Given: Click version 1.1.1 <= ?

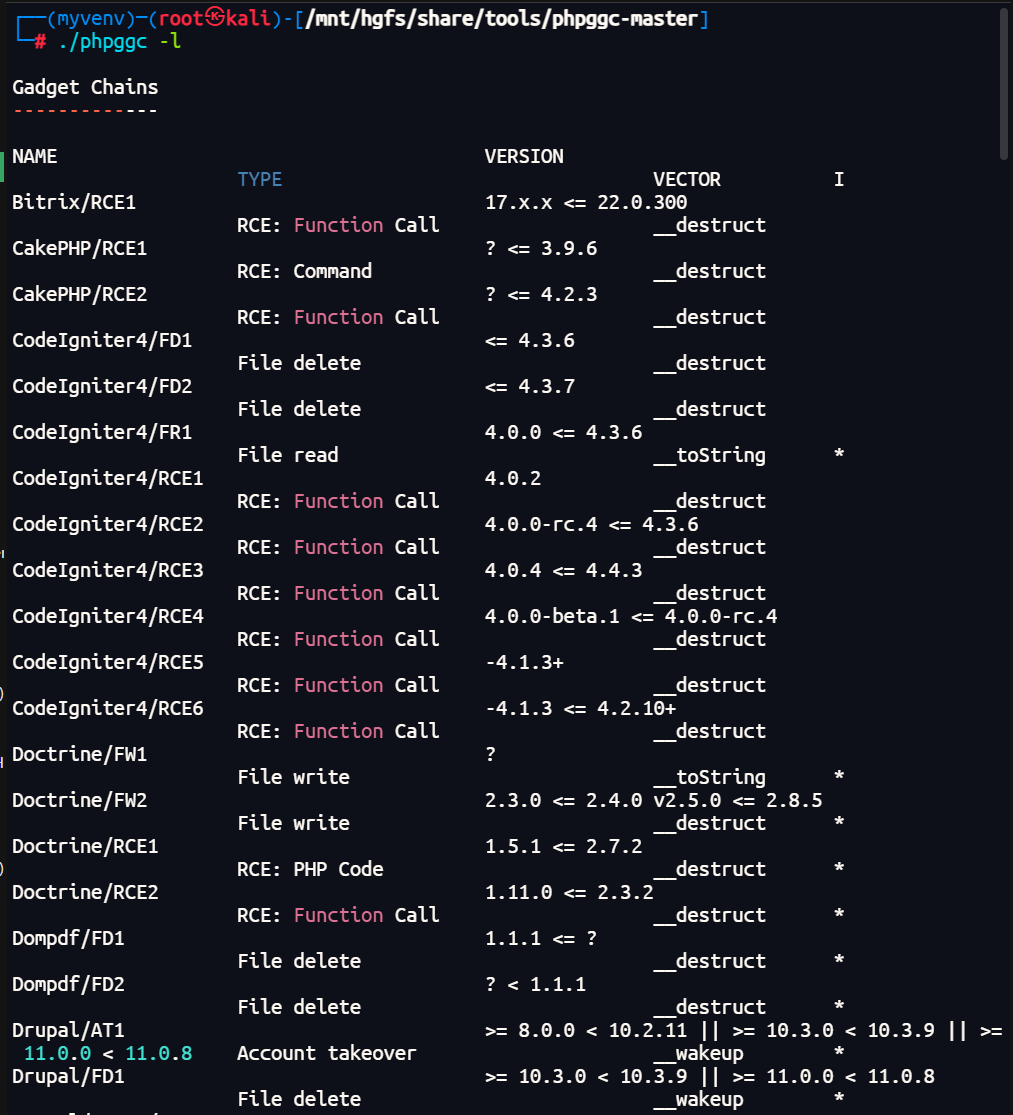Looking at the screenshot, I should tap(541, 939).
